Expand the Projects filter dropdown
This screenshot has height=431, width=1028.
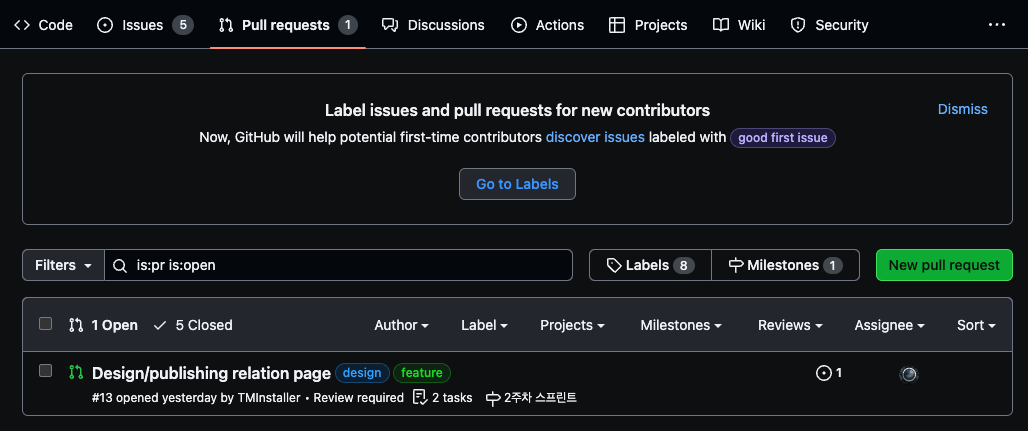pyautogui.click(x=572, y=325)
